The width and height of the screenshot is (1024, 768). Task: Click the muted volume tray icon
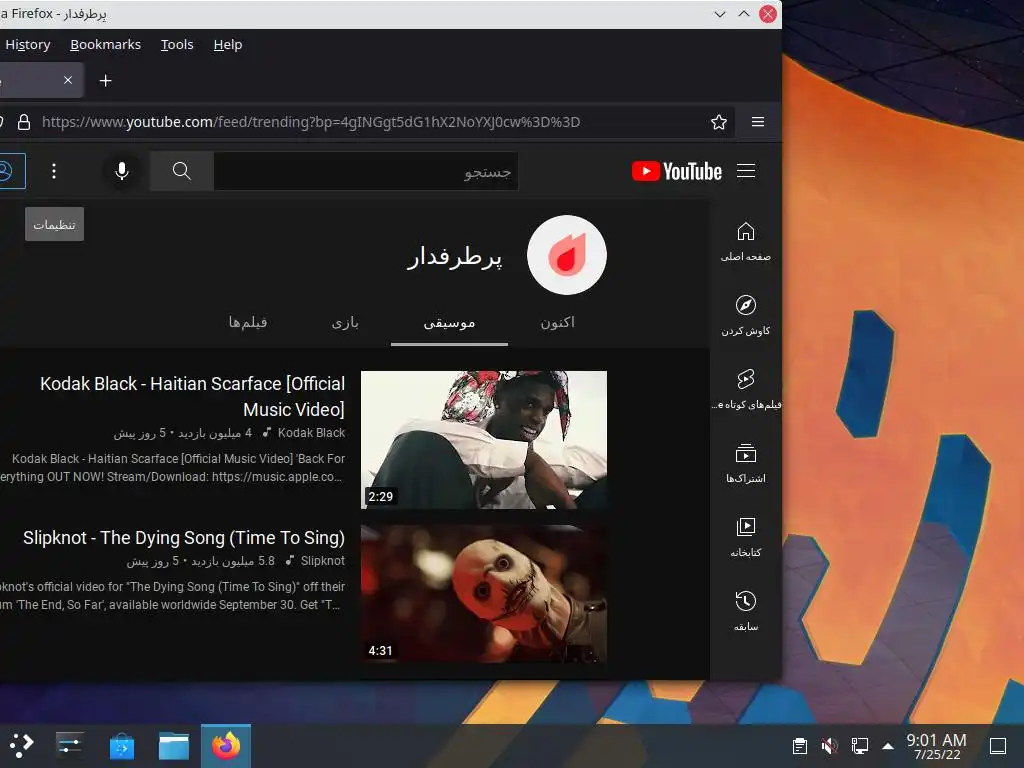pos(829,746)
